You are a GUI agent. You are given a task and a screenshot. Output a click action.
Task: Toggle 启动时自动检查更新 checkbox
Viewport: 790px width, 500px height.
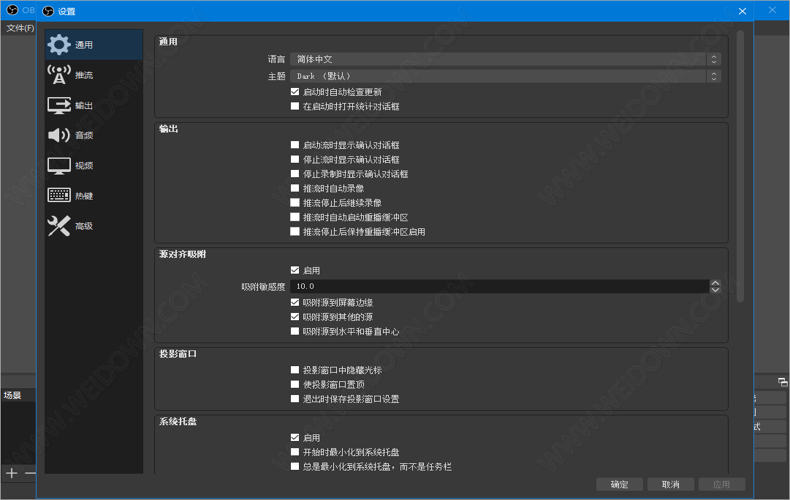click(295, 92)
